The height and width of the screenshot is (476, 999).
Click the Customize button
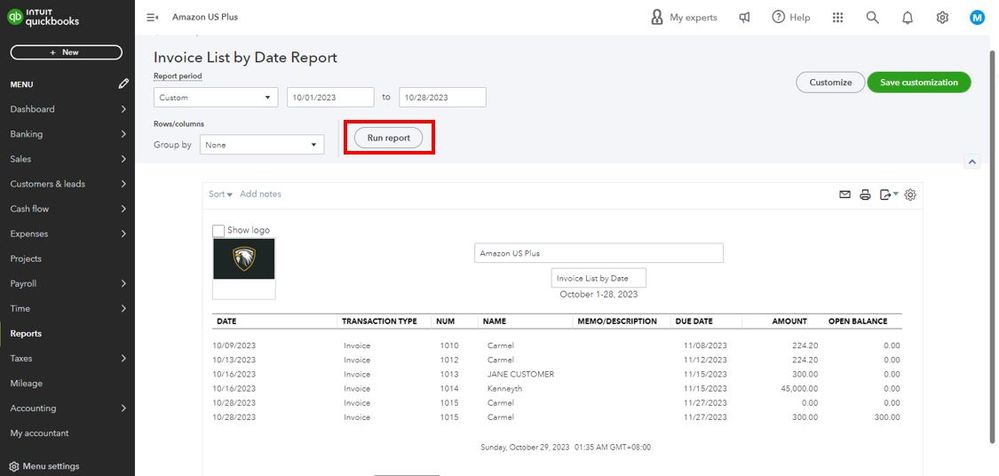tap(830, 82)
